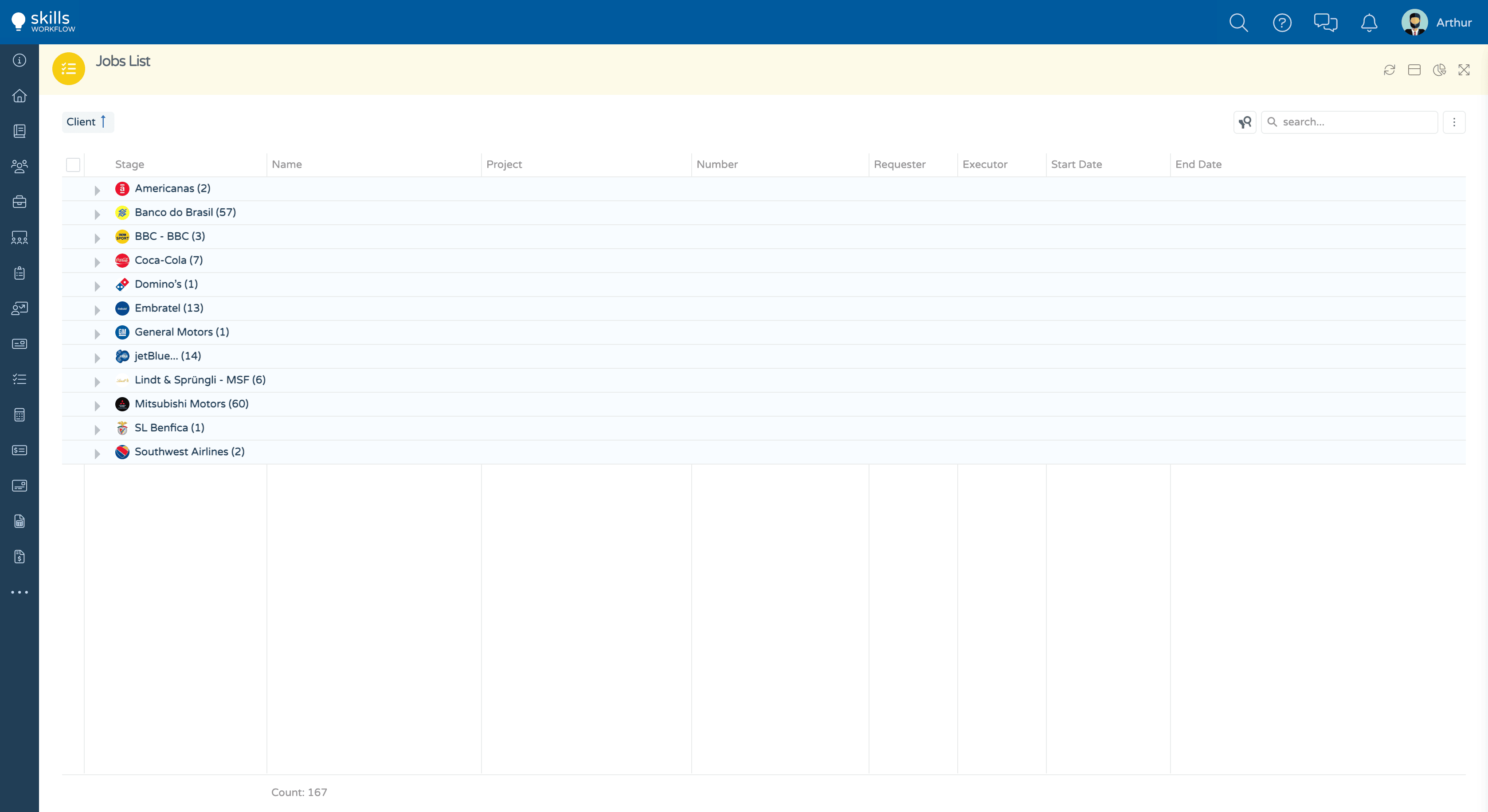This screenshot has height=812, width=1488.
Task: Refresh the Jobs List
Action: [x=1389, y=70]
